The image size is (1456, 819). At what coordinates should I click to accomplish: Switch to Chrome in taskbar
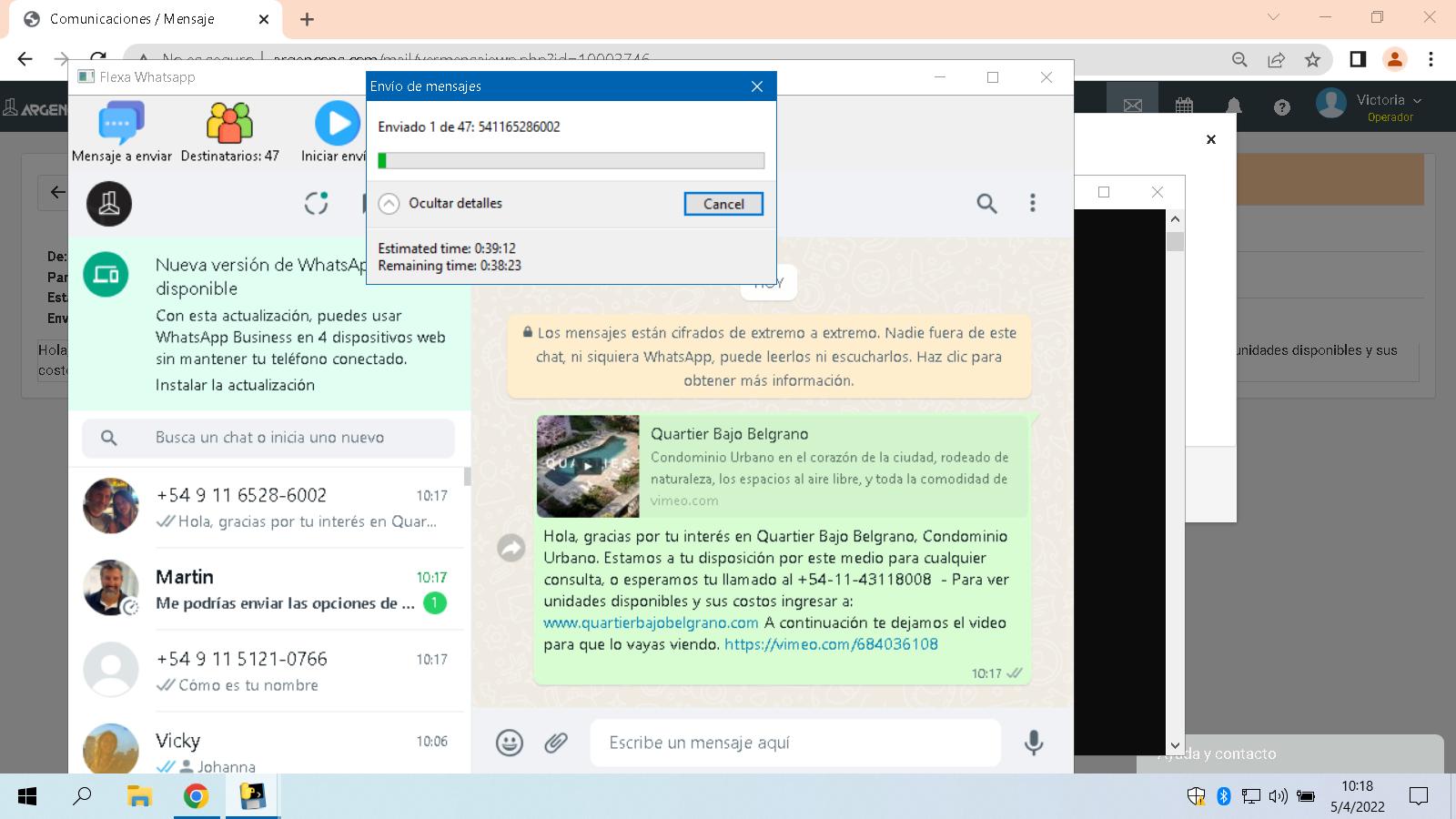[x=196, y=796]
